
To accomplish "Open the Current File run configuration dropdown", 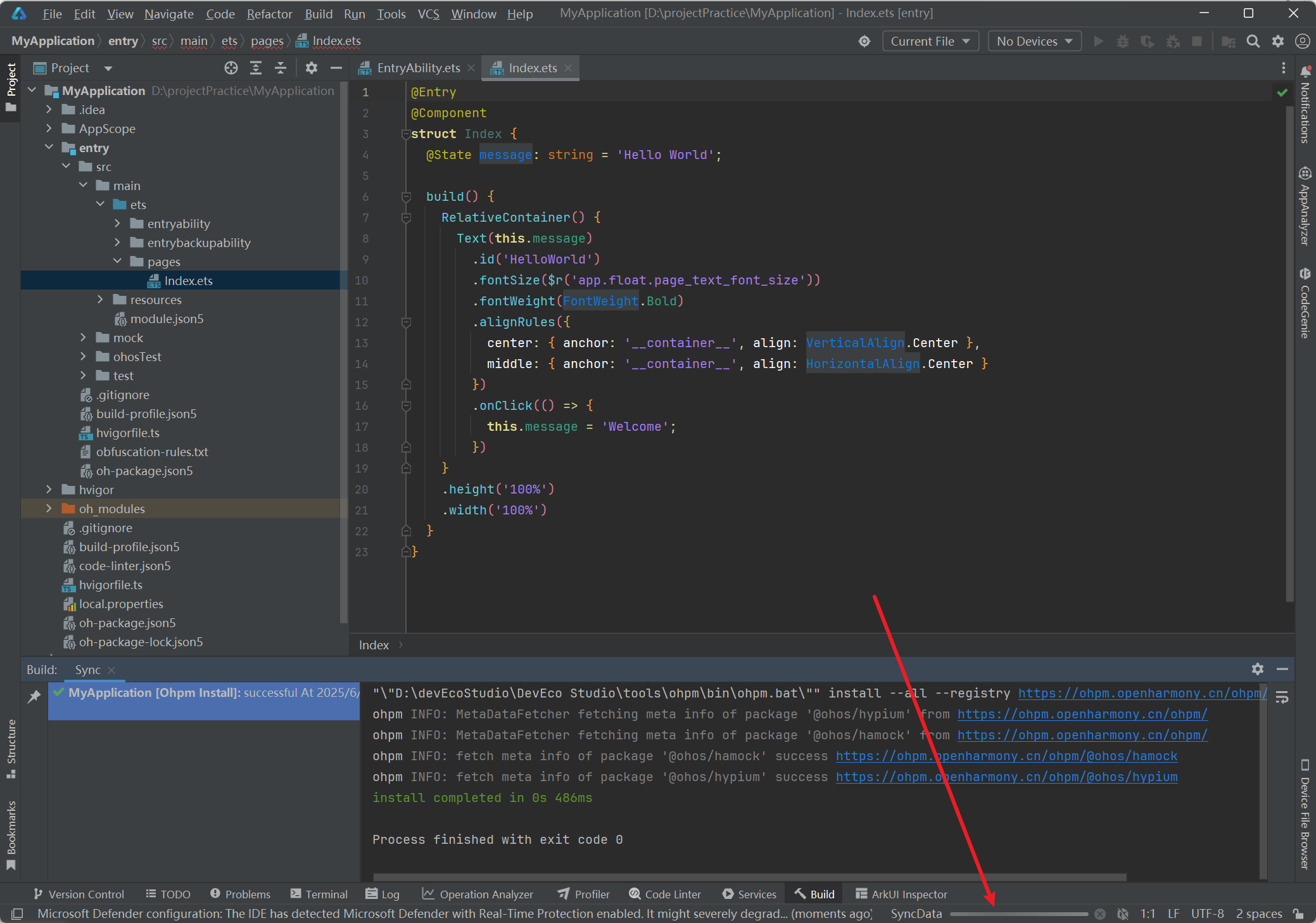I will [930, 41].
